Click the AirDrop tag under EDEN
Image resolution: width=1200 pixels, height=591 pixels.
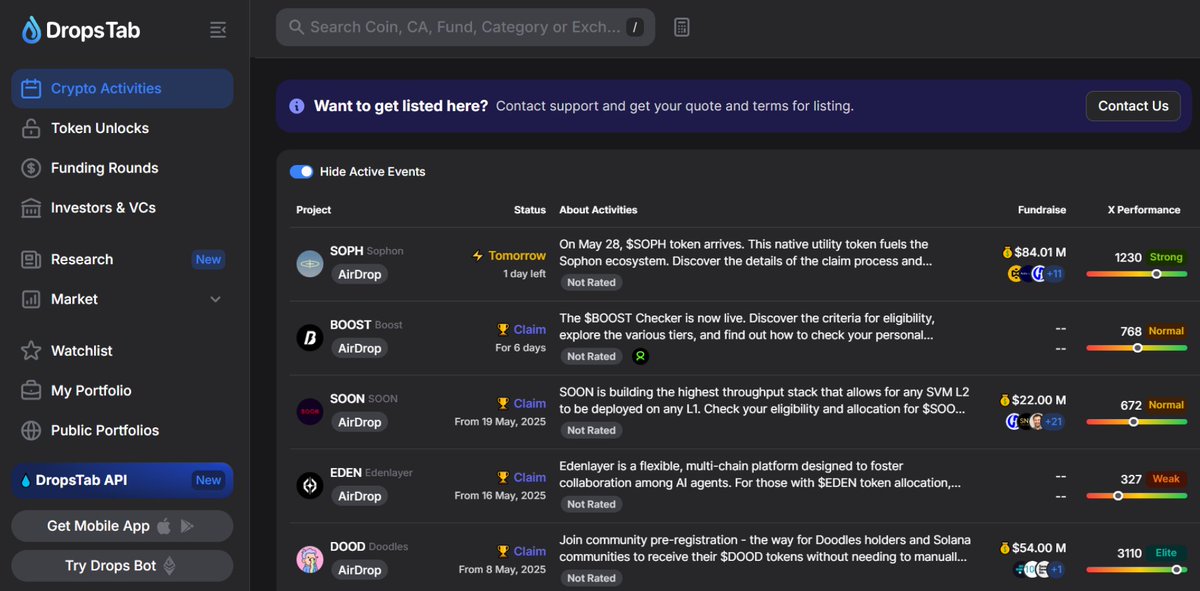[359, 496]
